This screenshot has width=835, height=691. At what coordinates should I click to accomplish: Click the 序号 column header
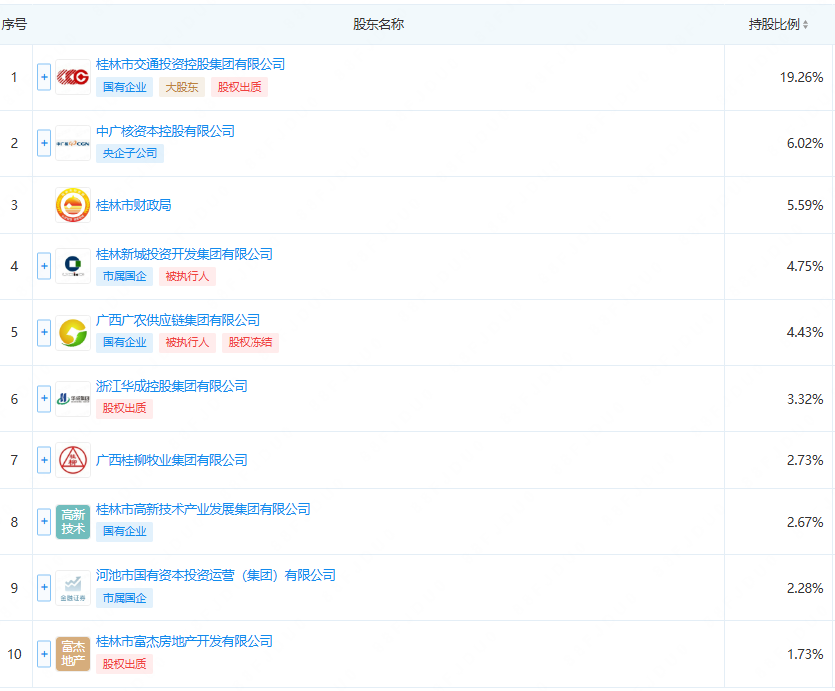(14, 24)
